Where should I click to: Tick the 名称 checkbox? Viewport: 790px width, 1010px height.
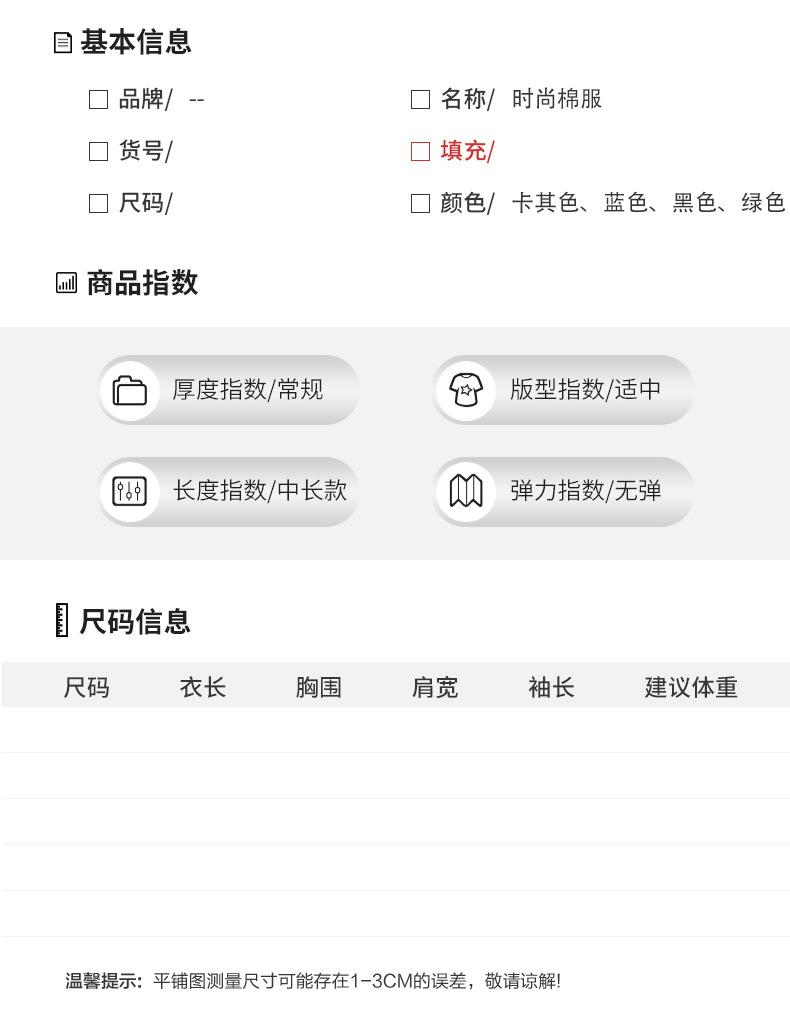pos(420,99)
